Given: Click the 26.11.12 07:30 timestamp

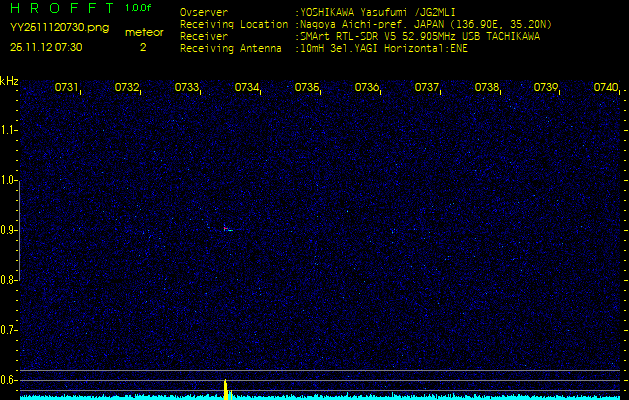Looking at the screenshot, I should tap(46, 46).
